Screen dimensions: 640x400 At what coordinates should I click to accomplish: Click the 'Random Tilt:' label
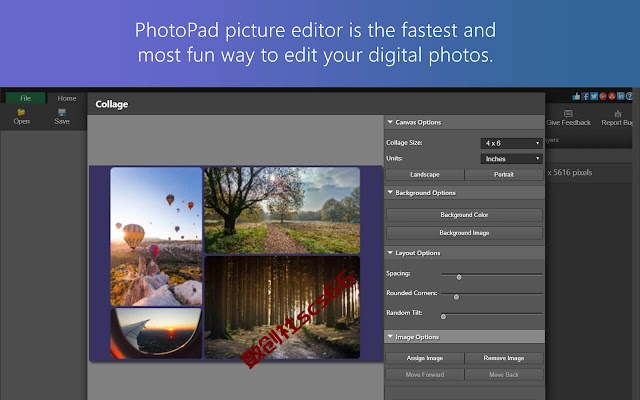pos(404,312)
